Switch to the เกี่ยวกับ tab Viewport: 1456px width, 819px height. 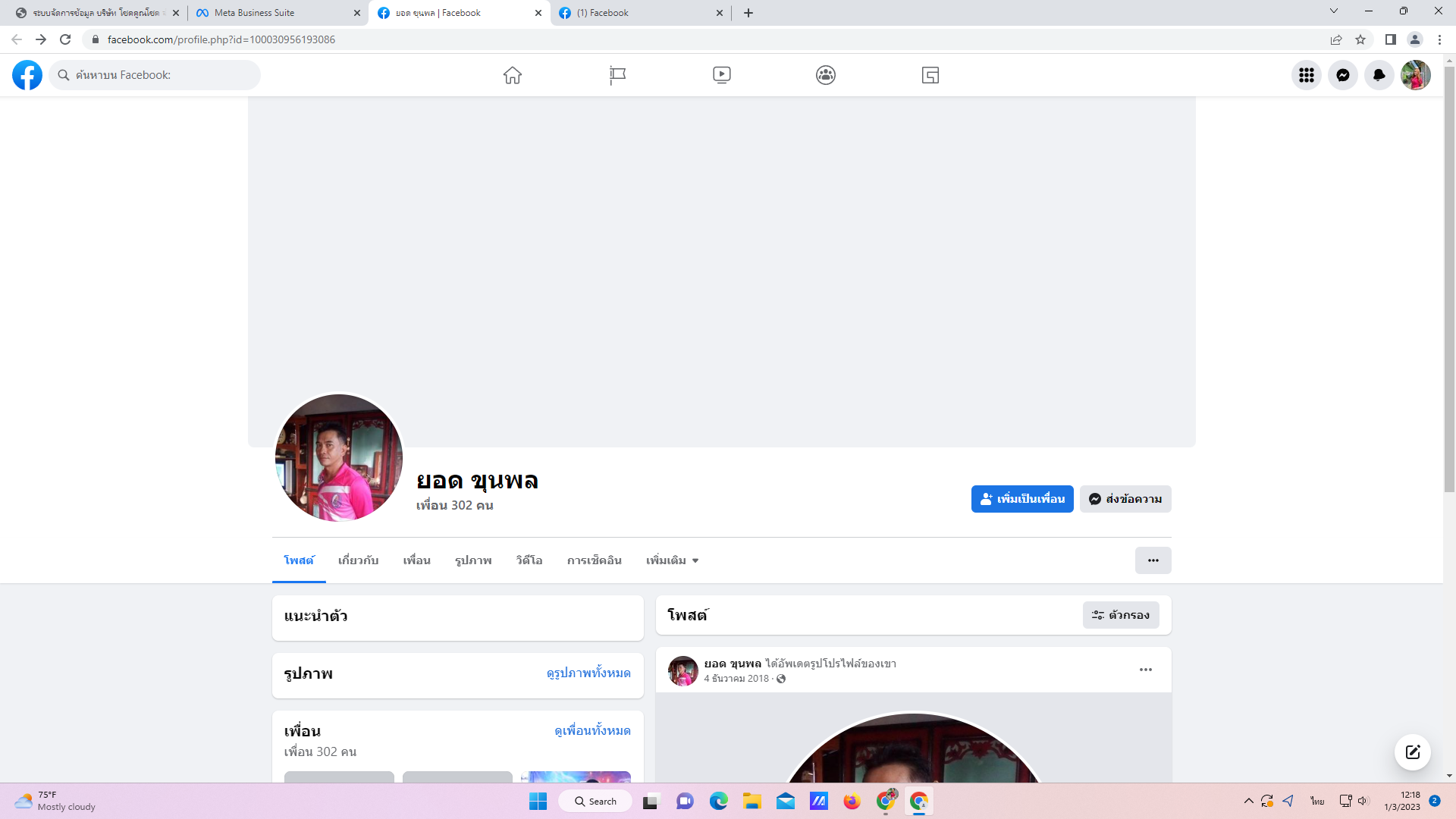click(358, 560)
